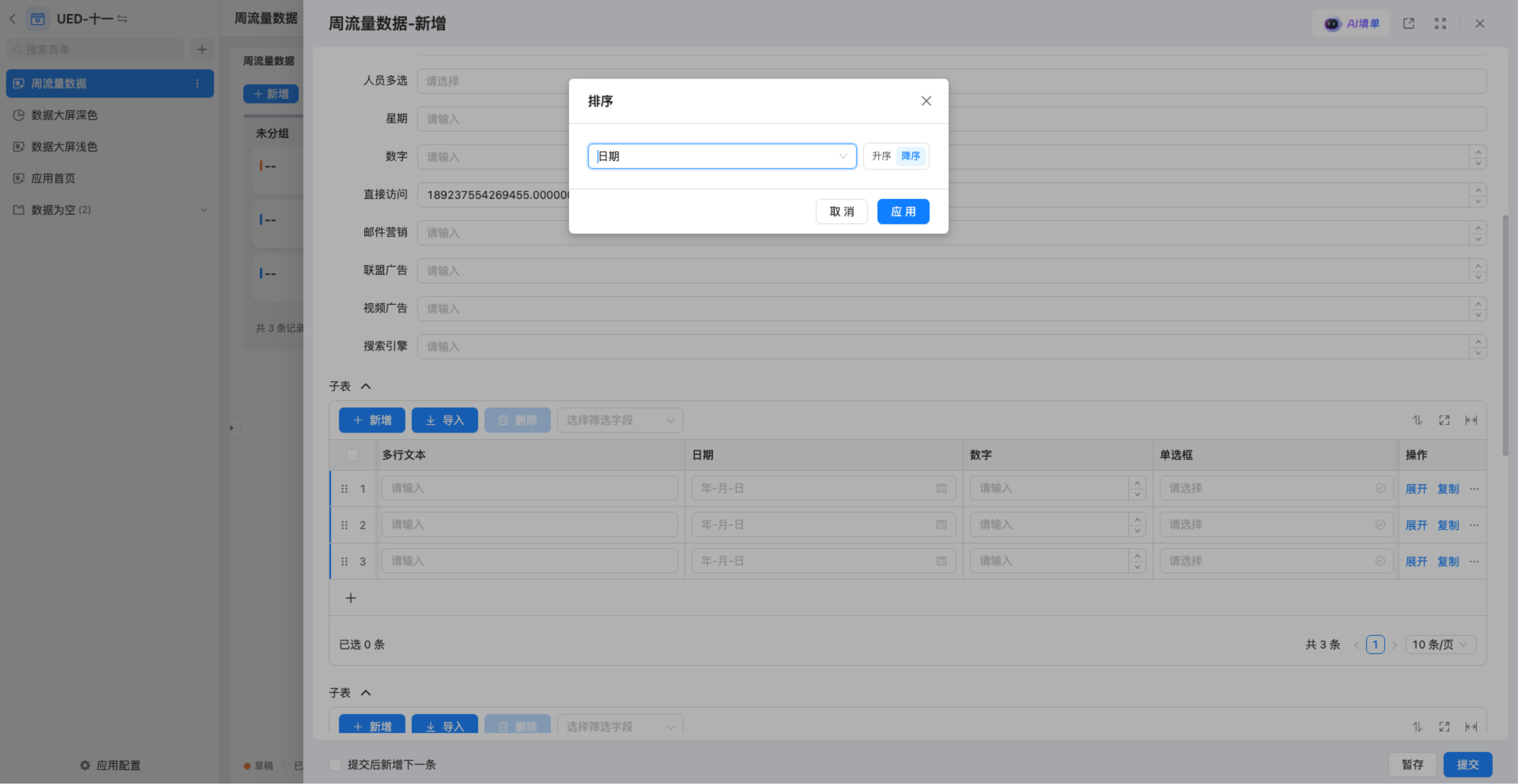Collapse the first 子表 section
Screen dimensions: 1518x784
[365, 386]
